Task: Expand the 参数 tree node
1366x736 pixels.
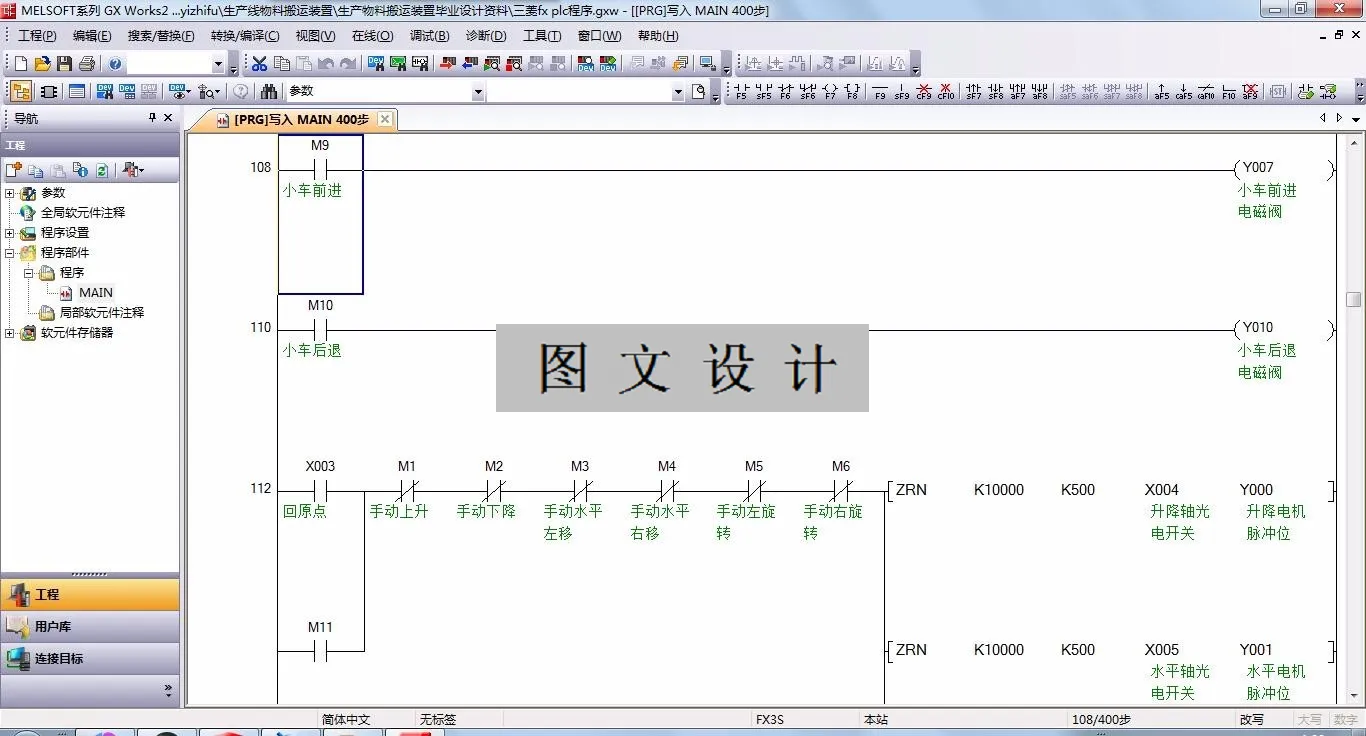Action: (11, 192)
